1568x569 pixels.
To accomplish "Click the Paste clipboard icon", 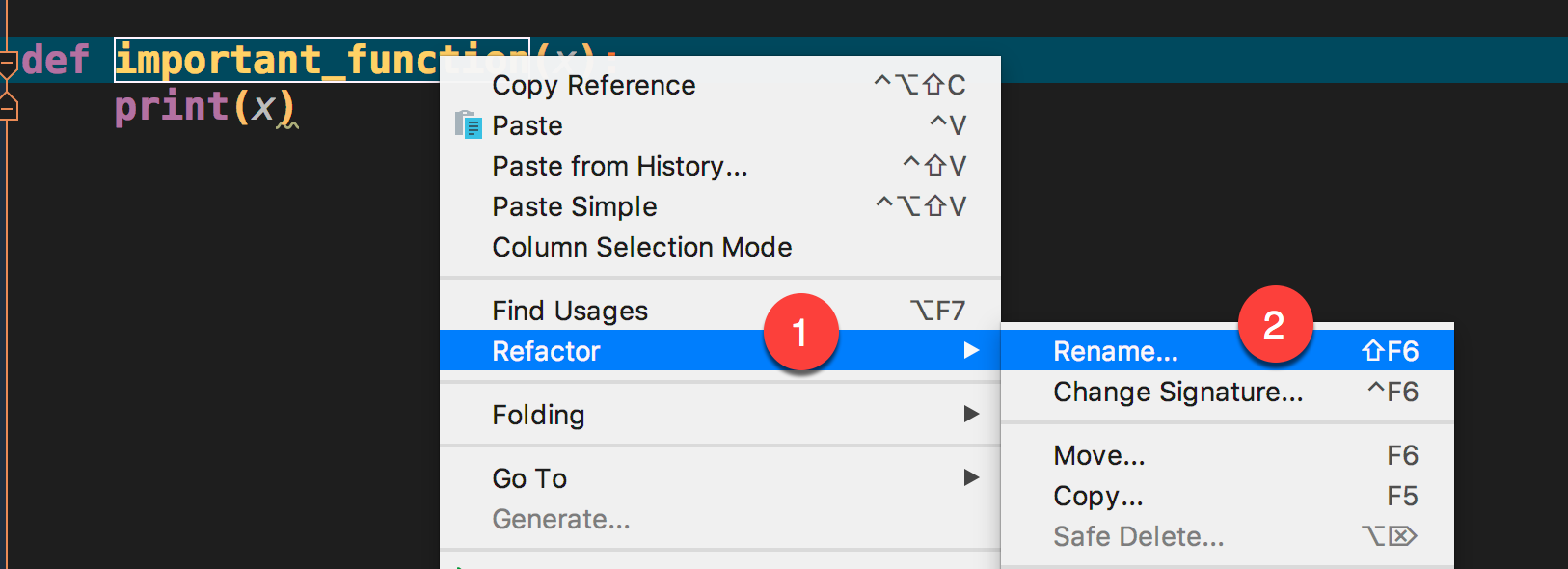I will [x=468, y=125].
